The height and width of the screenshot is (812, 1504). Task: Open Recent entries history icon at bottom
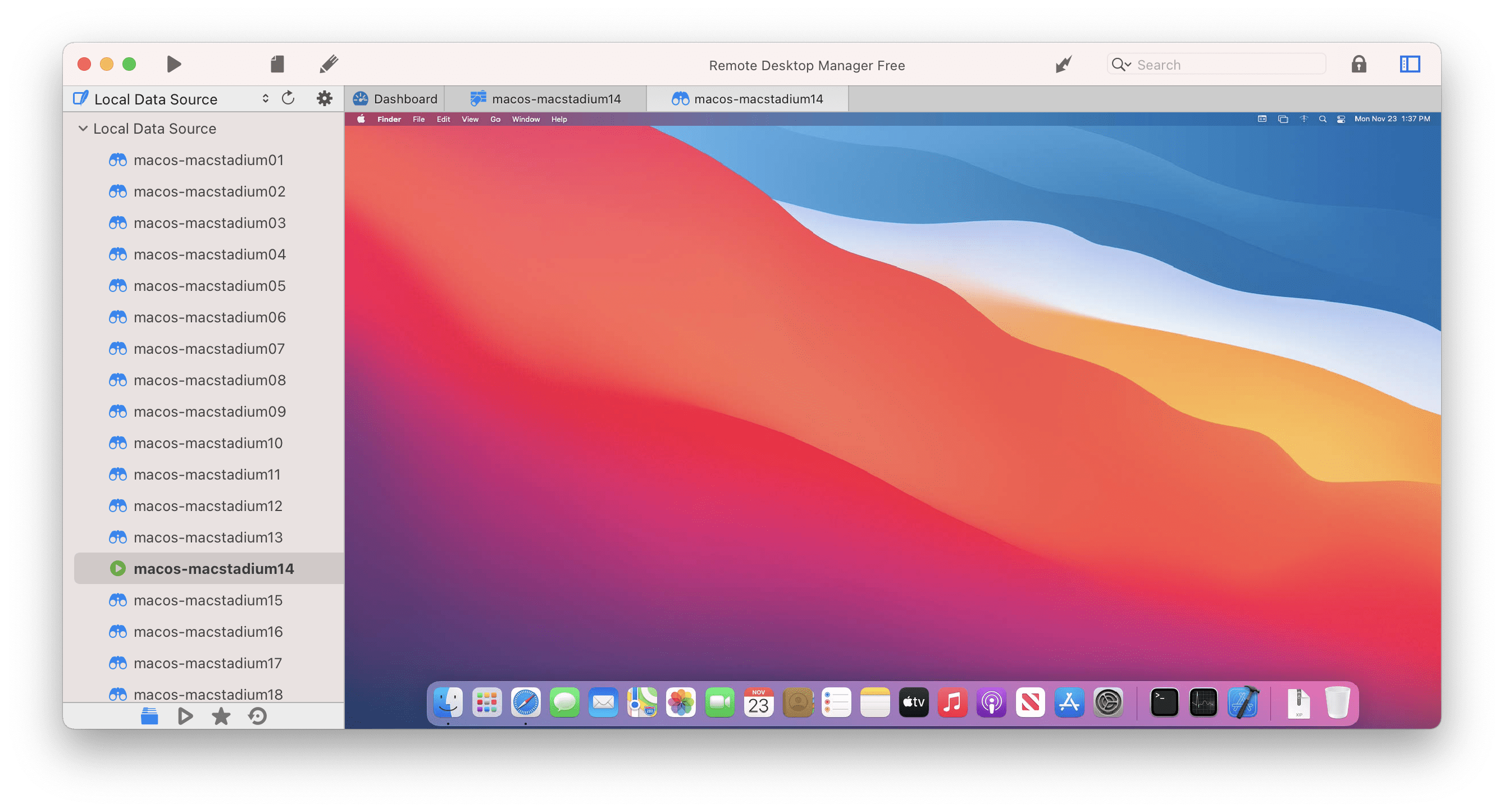point(257,715)
